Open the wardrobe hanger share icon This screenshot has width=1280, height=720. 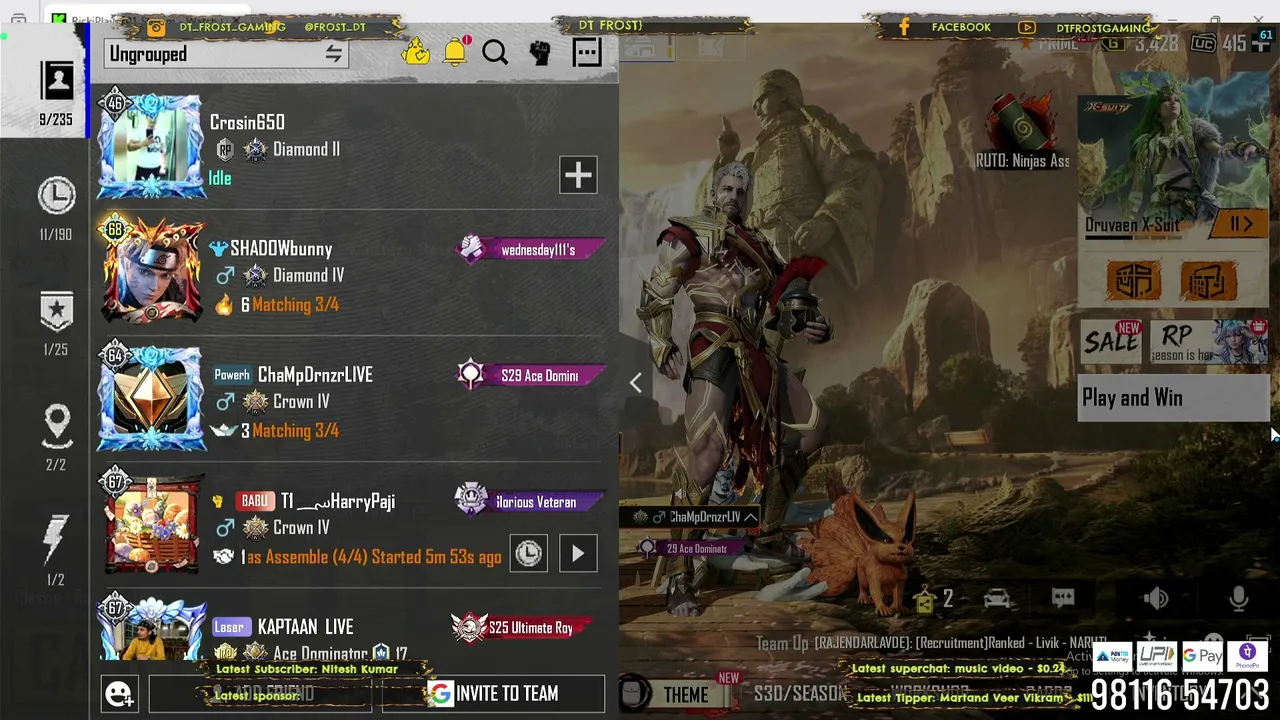(925, 599)
